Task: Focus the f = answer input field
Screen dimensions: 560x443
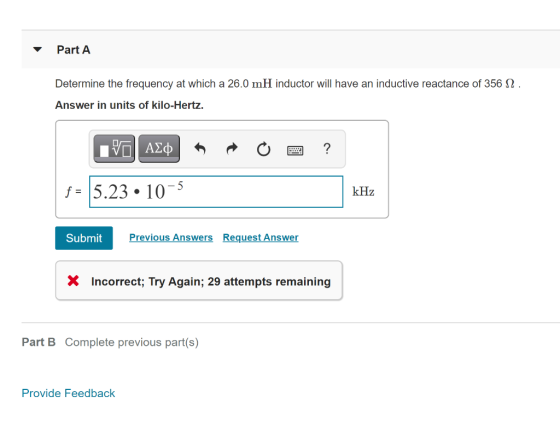Action: [216, 191]
